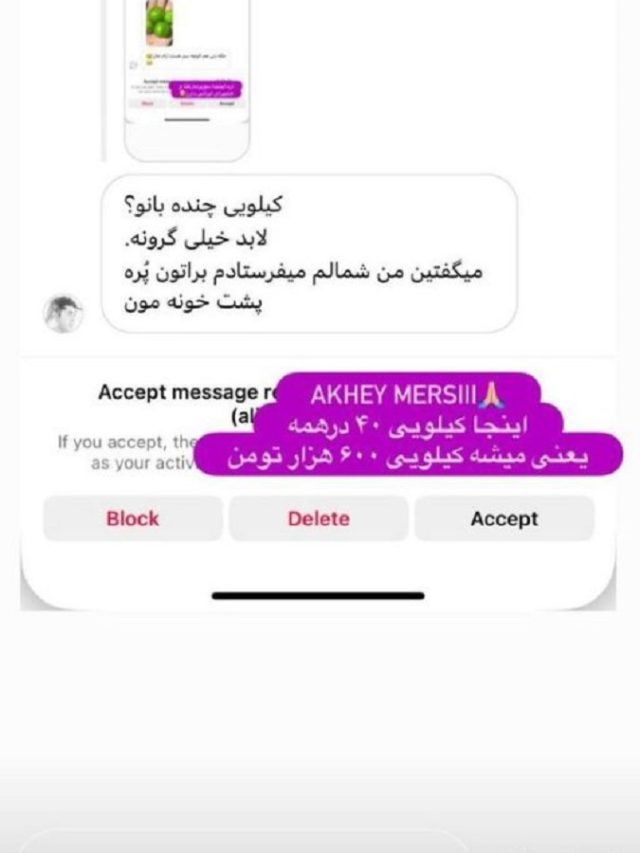Tap the tiny Accept label in nested thumbnail
Screen dimensions: 640x853
pos(227,103)
